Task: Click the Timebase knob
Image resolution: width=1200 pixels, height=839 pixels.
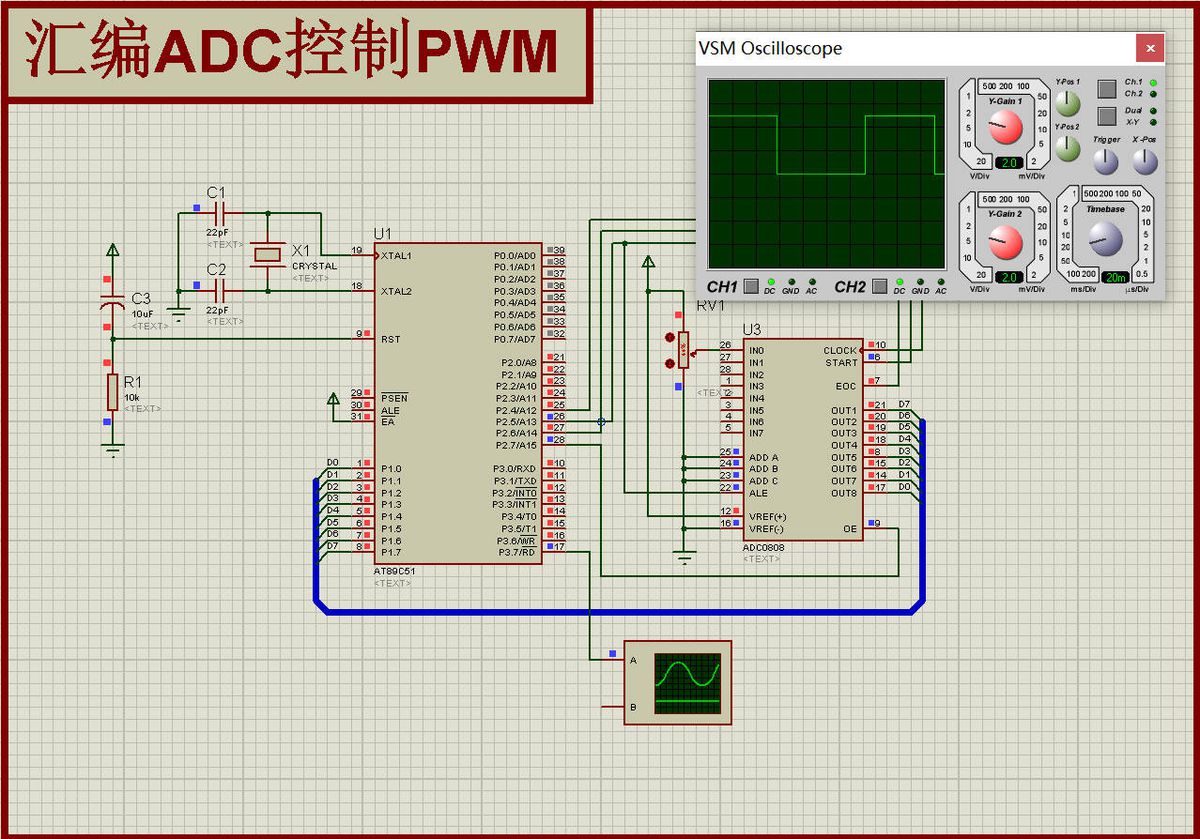Action: pos(1106,238)
